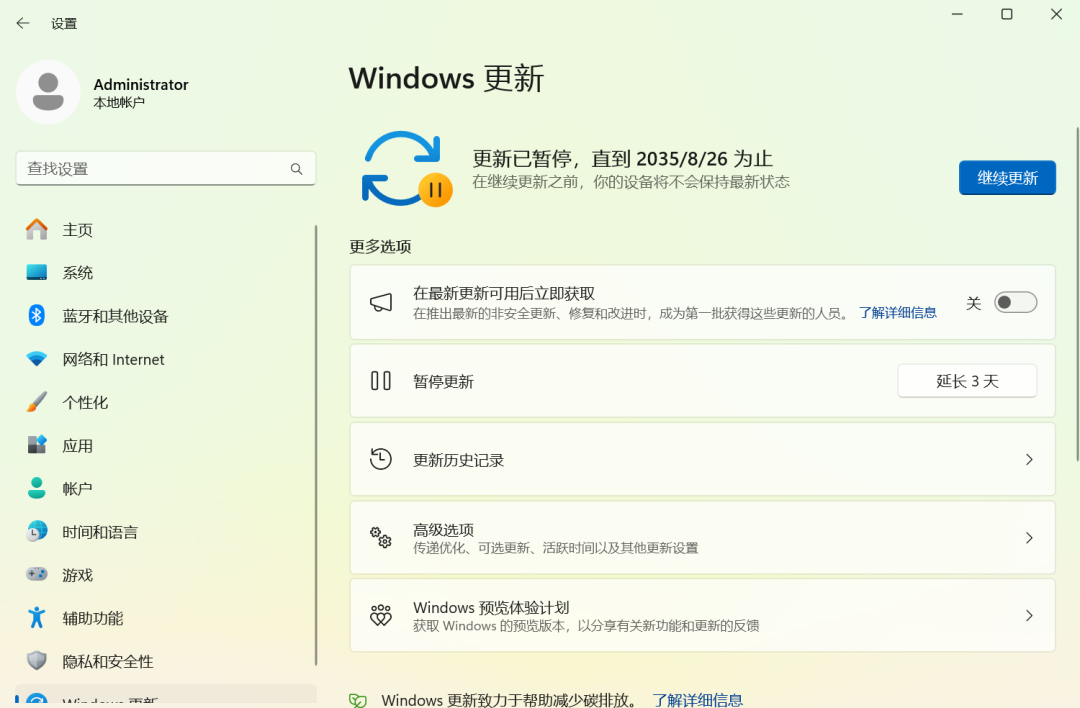Click the Apps icon in sidebar
The width and height of the screenshot is (1080, 708).
(37, 445)
